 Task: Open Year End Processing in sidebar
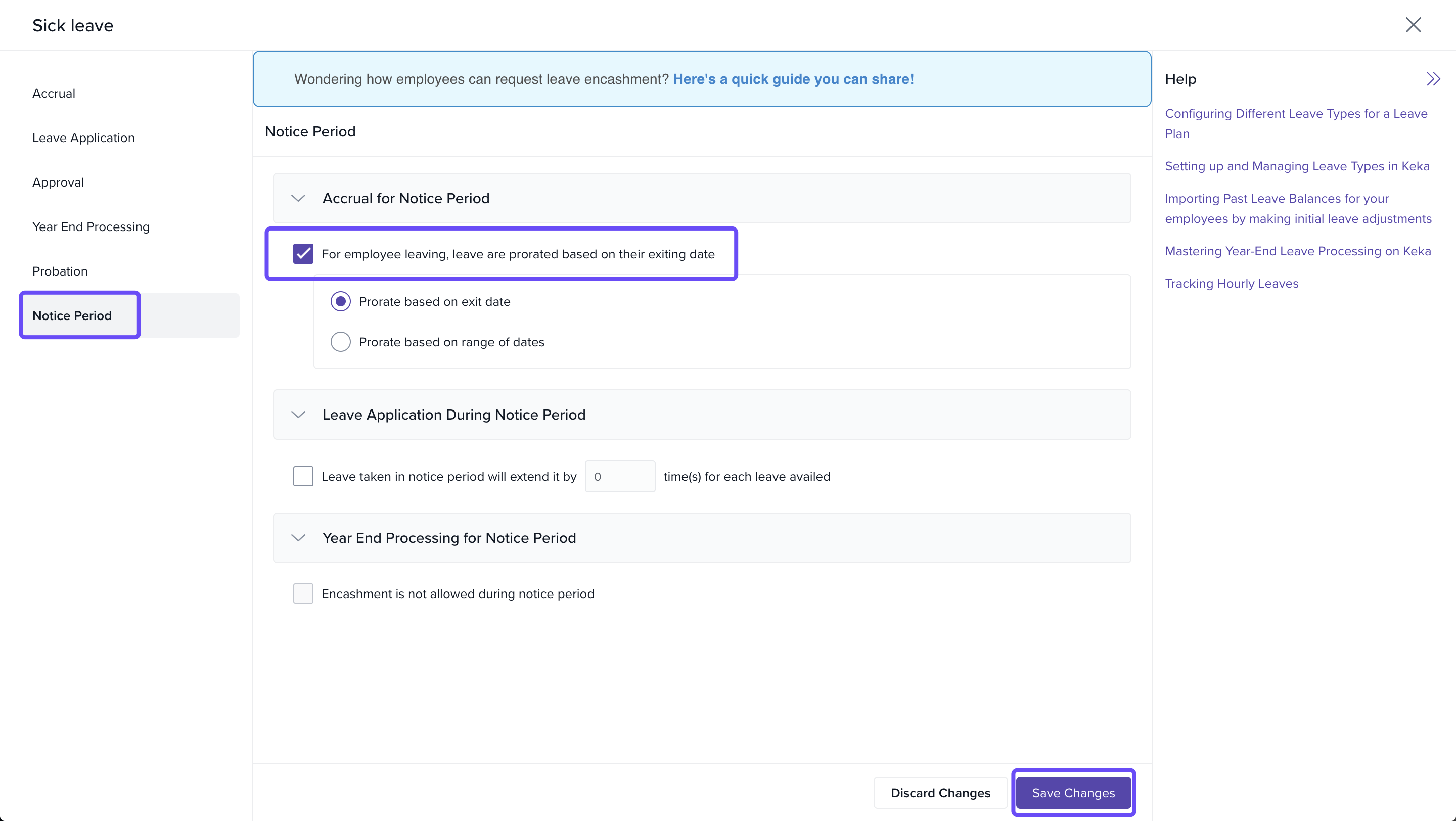tap(90, 226)
